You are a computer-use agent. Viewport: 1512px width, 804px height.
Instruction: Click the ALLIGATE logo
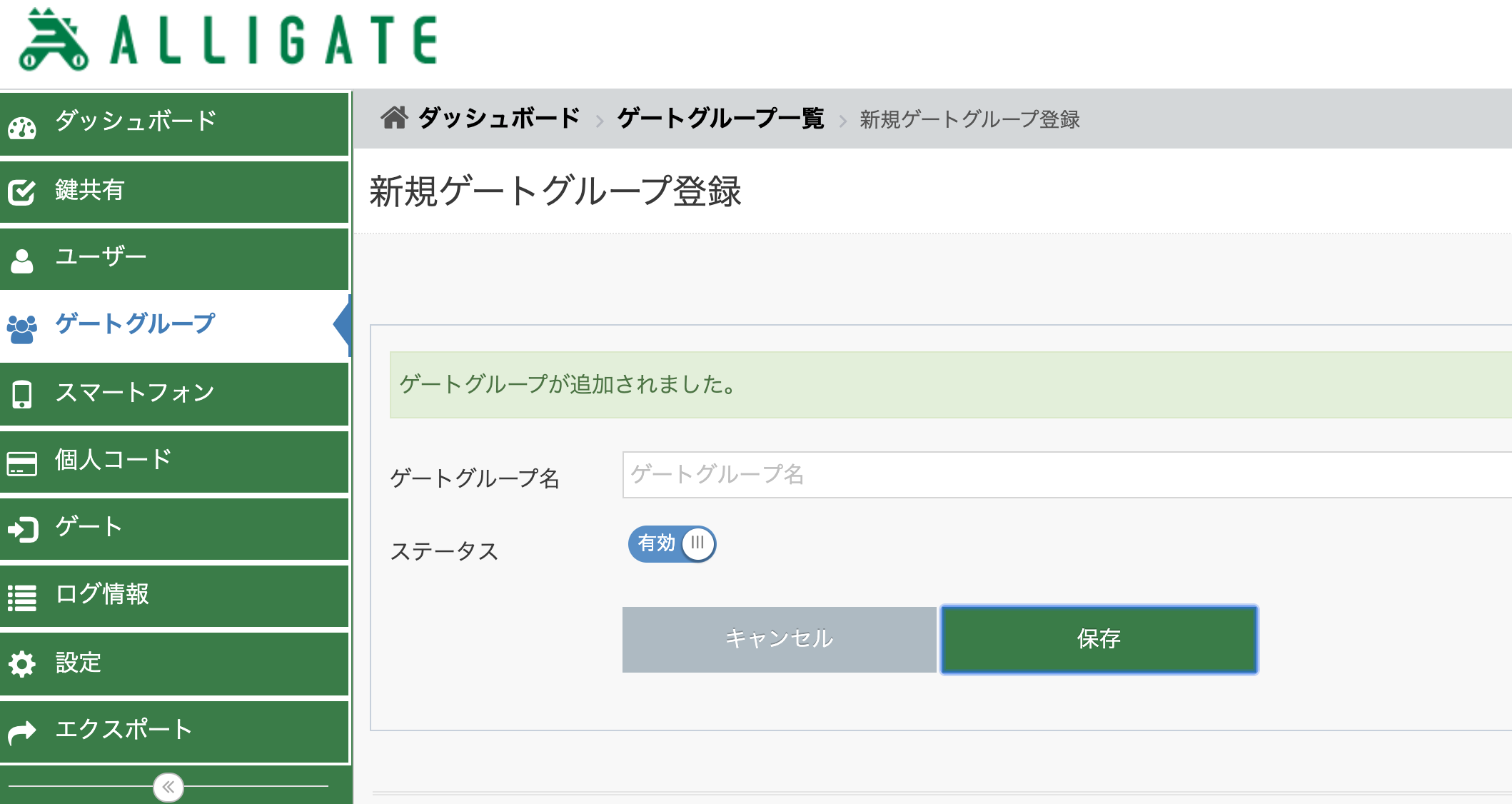(228, 41)
